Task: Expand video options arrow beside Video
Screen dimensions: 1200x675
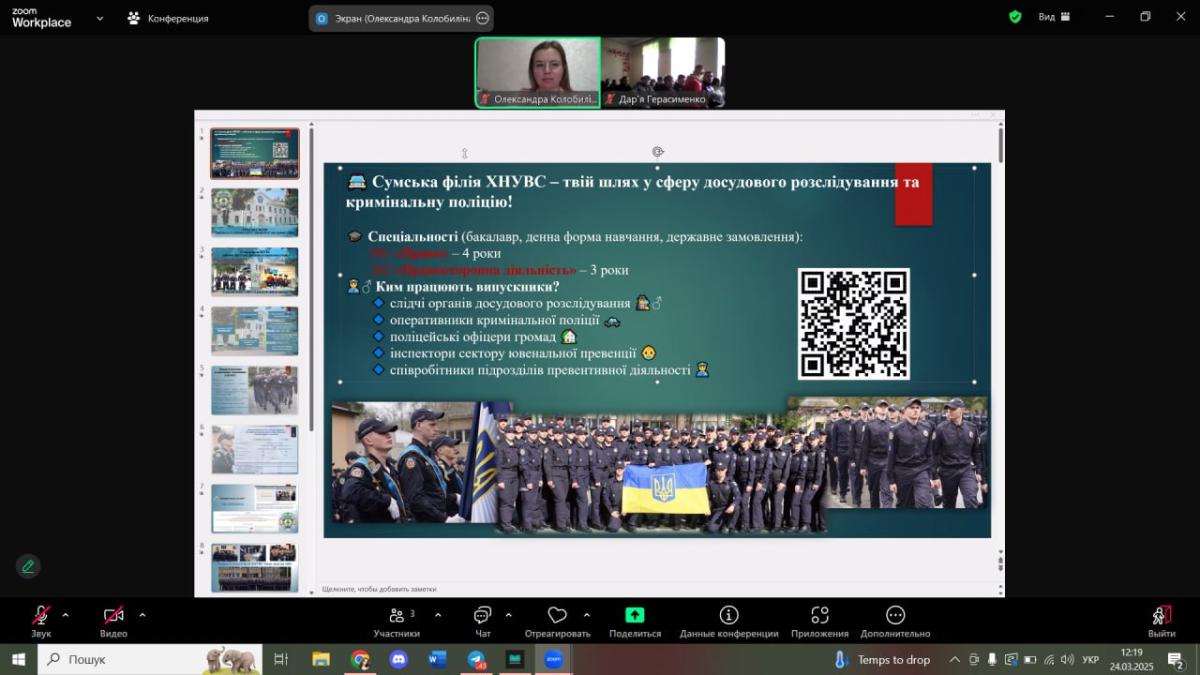Action: (142, 615)
